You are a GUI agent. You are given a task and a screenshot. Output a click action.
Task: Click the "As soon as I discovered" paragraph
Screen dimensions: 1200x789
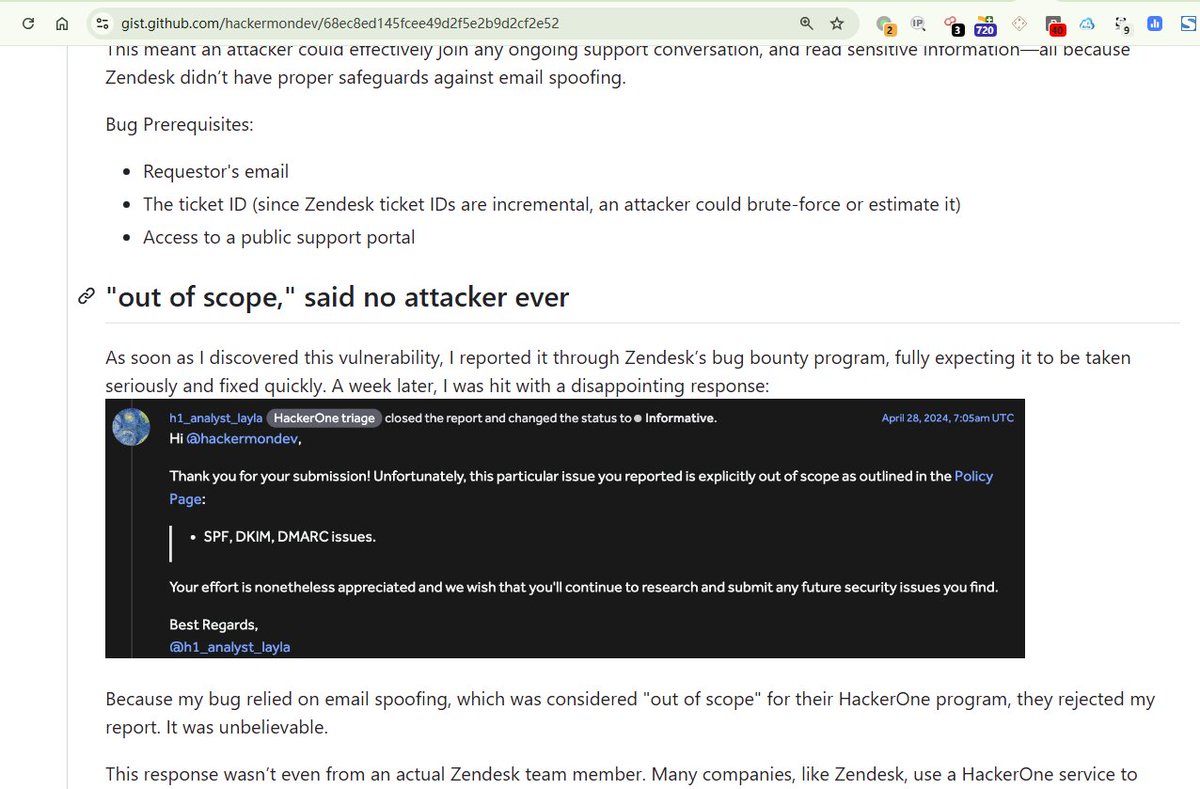point(618,372)
